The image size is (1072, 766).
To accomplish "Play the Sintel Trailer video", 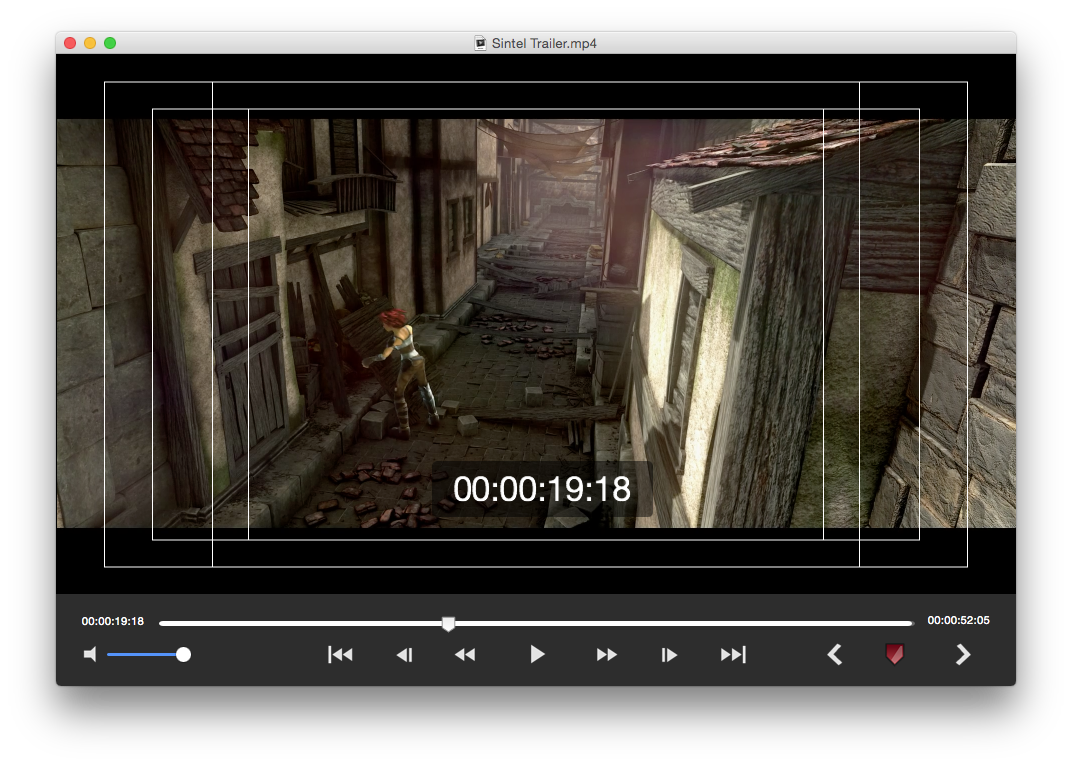I will pyautogui.click(x=537, y=655).
